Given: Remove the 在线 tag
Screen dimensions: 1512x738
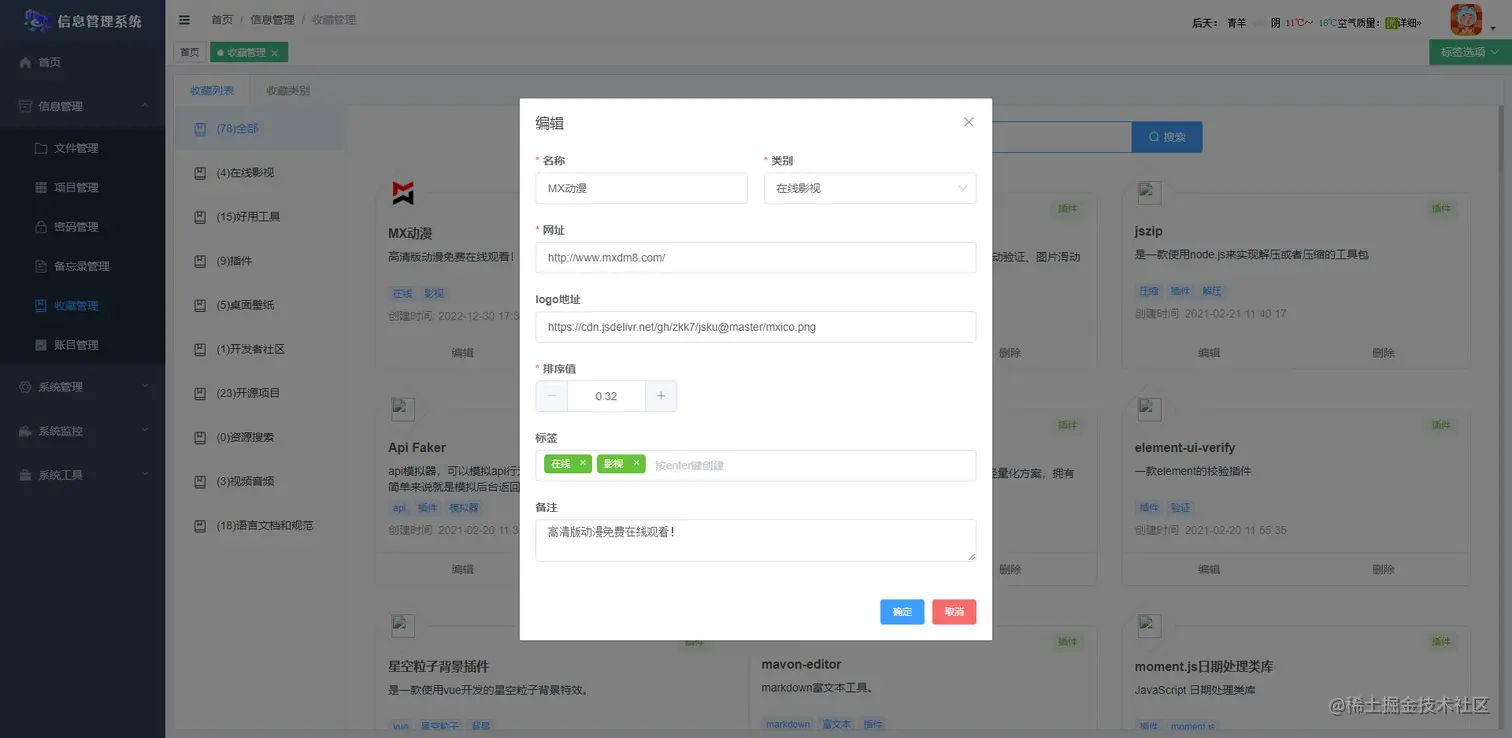Looking at the screenshot, I should (583, 463).
